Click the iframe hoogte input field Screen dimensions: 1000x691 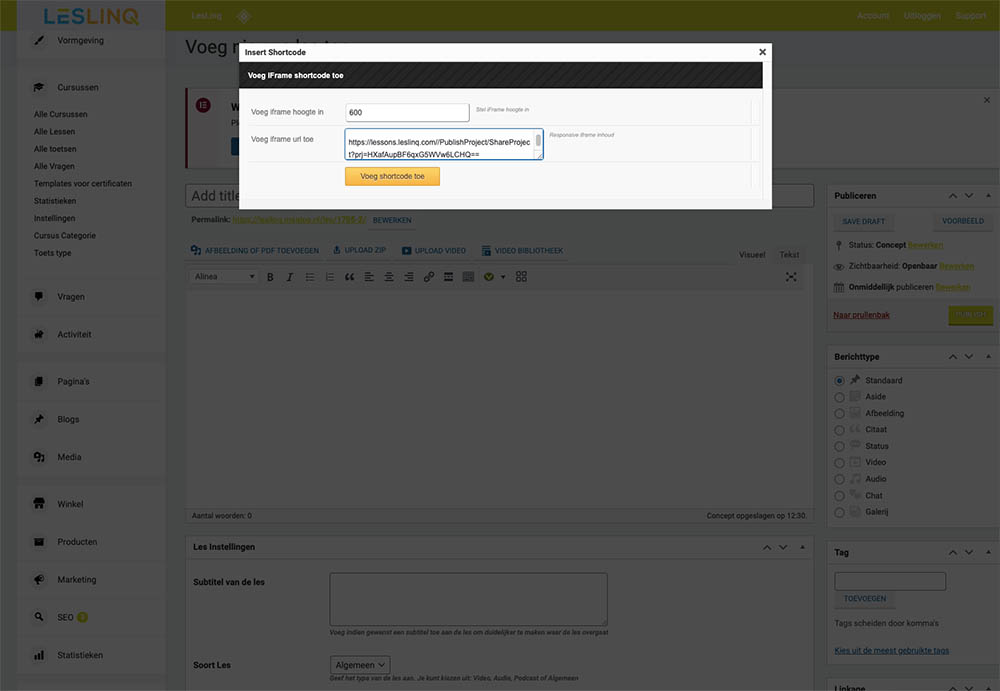click(x=407, y=113)
